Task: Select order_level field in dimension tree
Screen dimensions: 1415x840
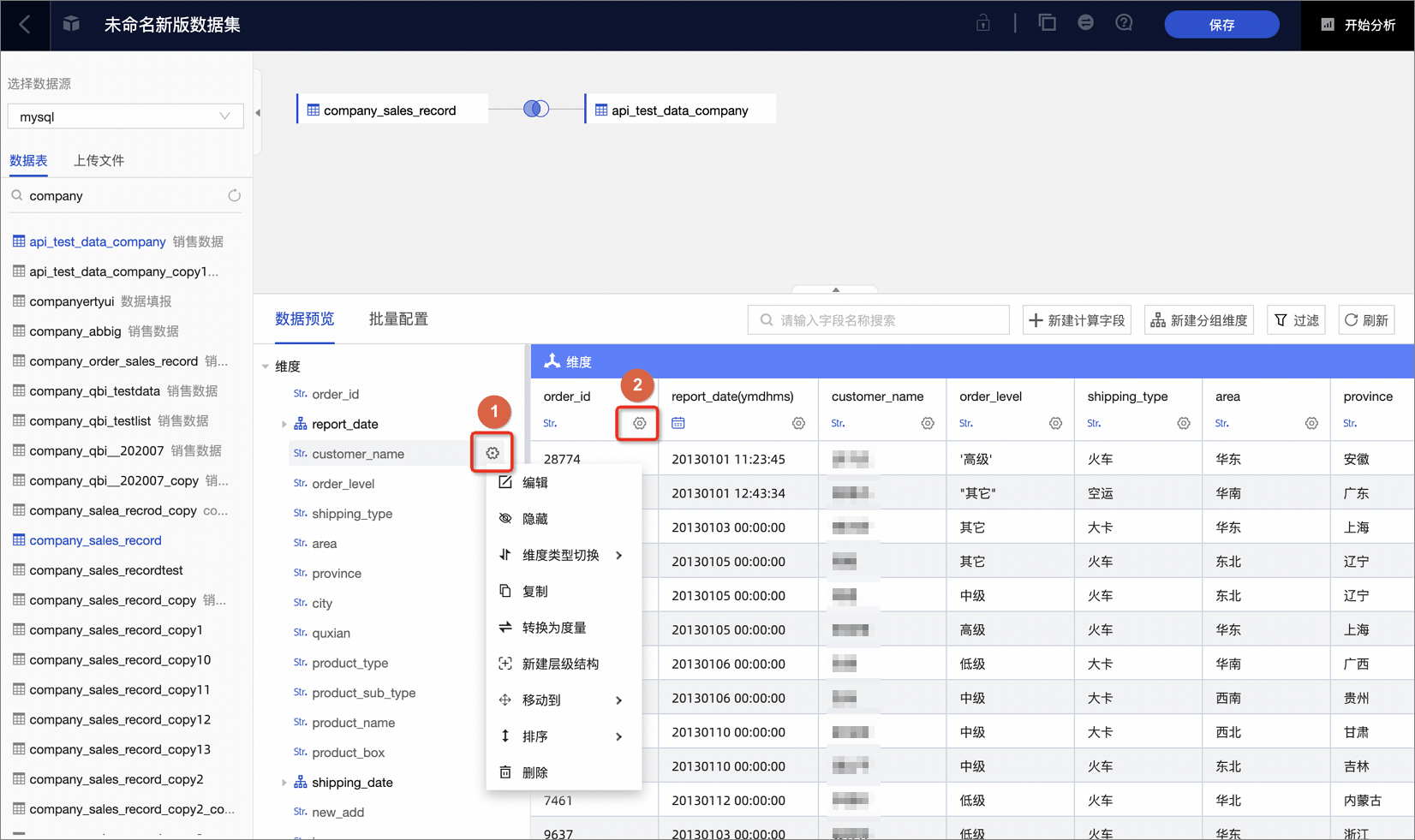Action: click(343, 484)
